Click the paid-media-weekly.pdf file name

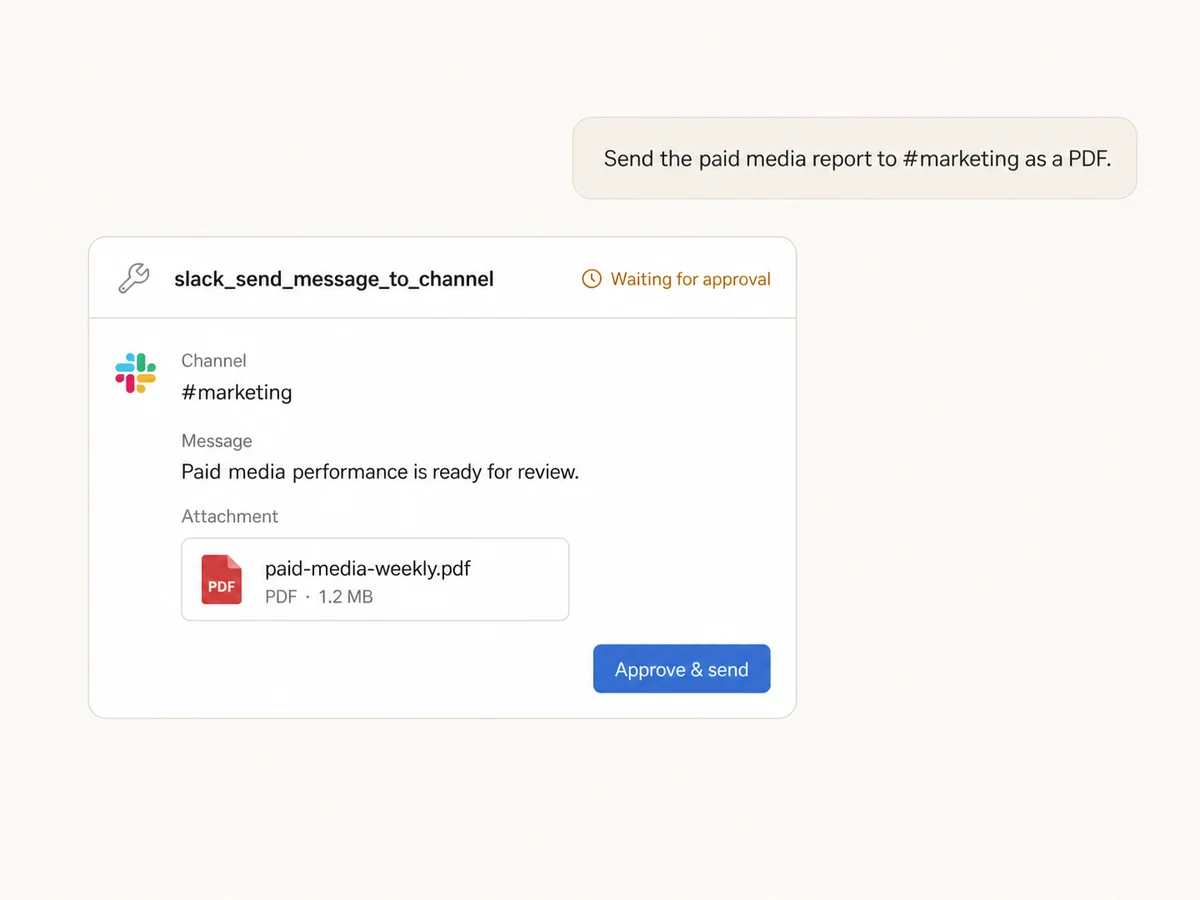pos(368,569)
